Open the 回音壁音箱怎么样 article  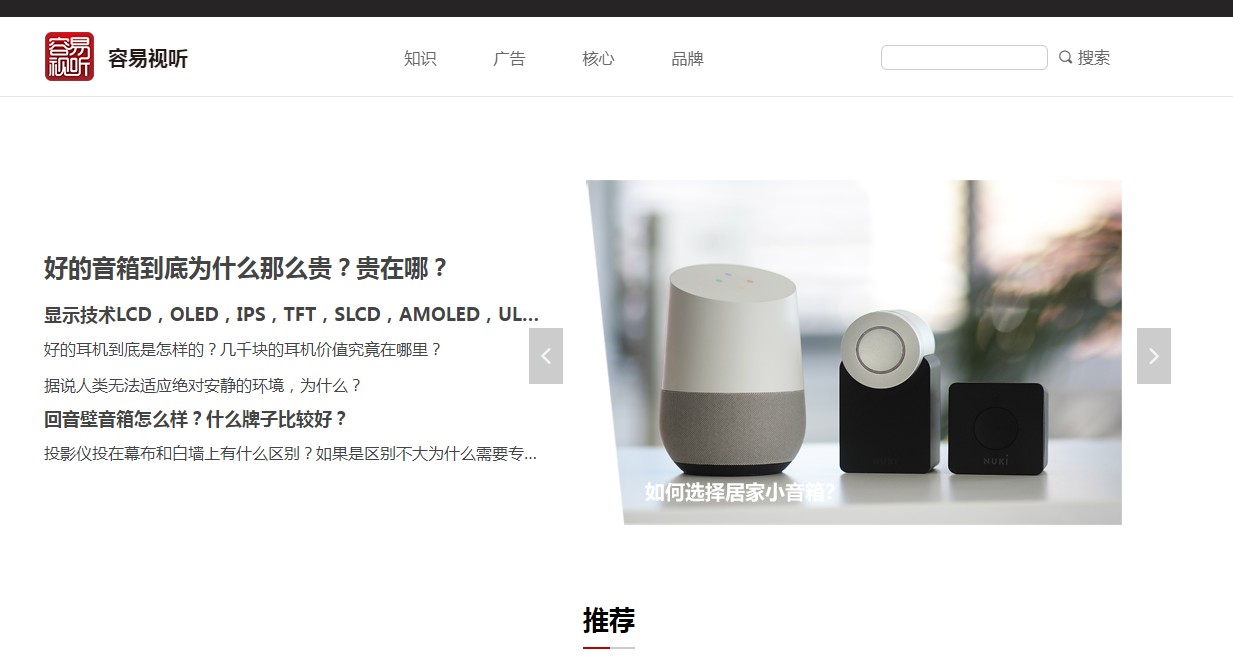pyautogui.click(x=196, y=419)
